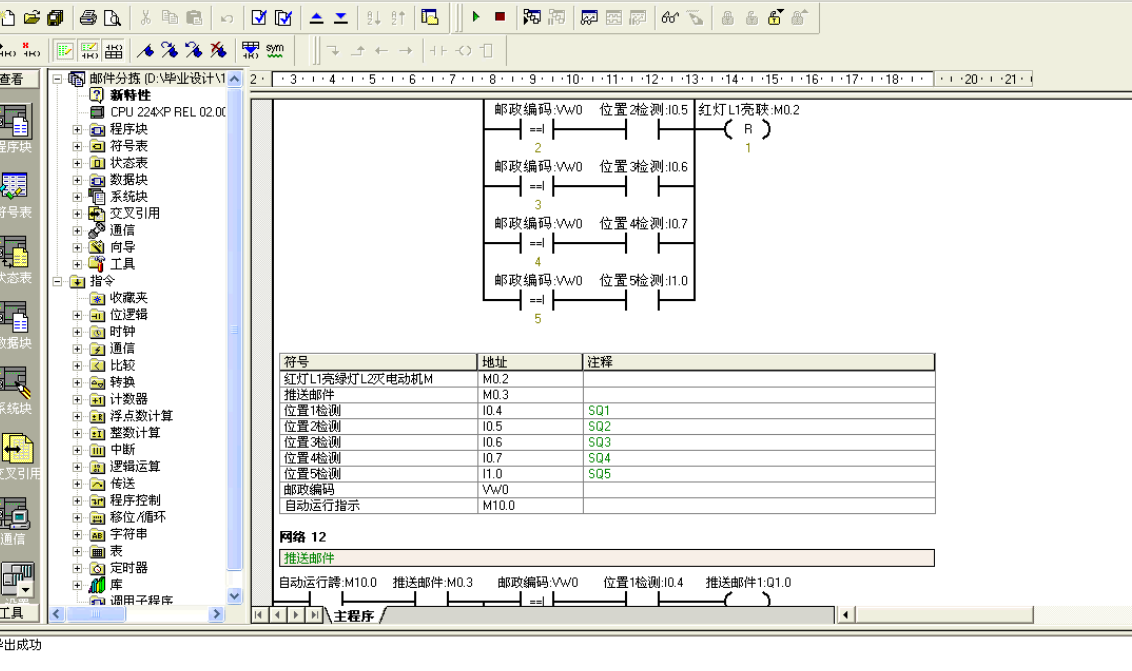Open print preview from the toolbar

[x=112, y=17]
